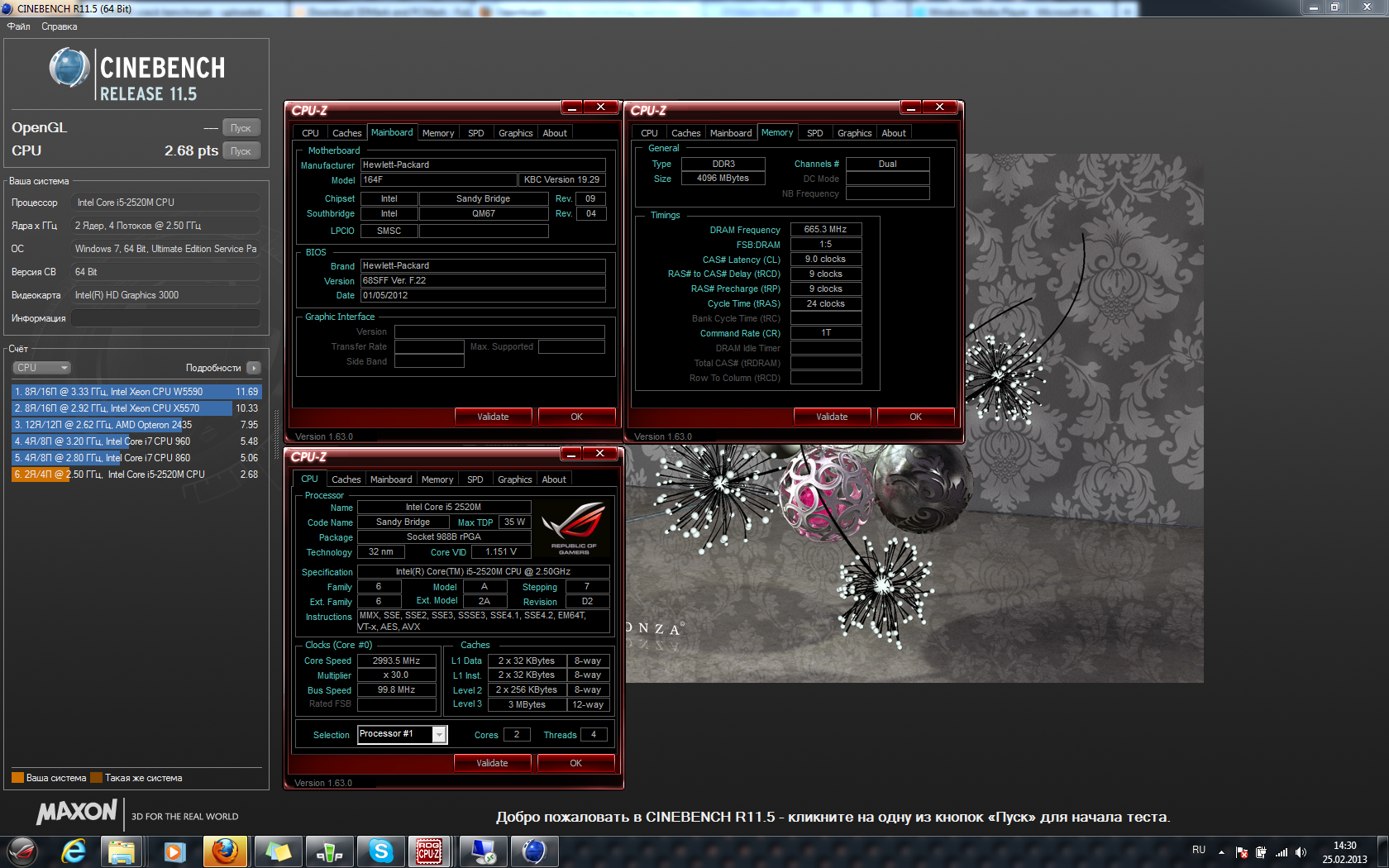
Task: Click the Show Desktop strip
Action: (1382, 851)
